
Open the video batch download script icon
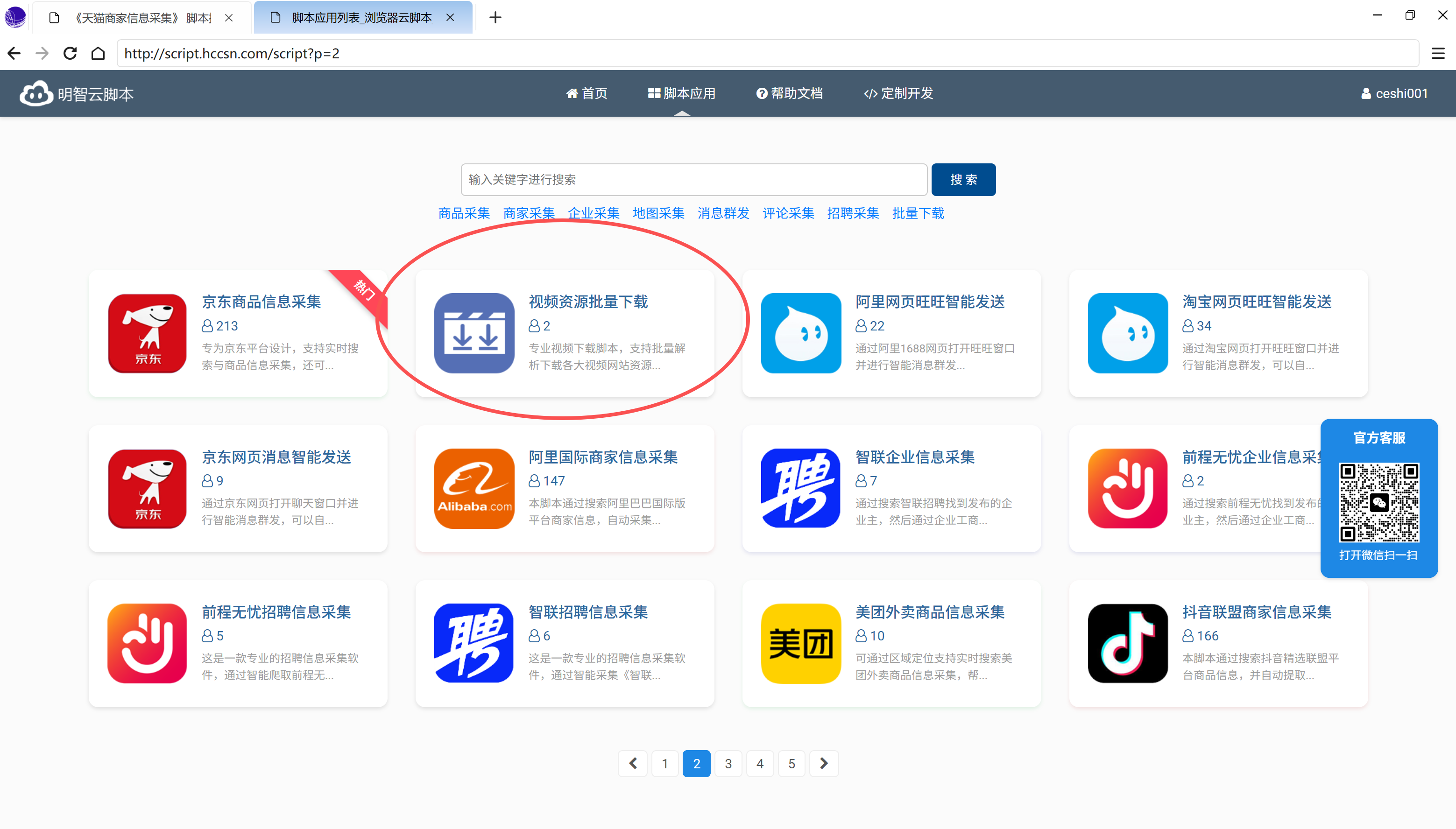point(474,333)
